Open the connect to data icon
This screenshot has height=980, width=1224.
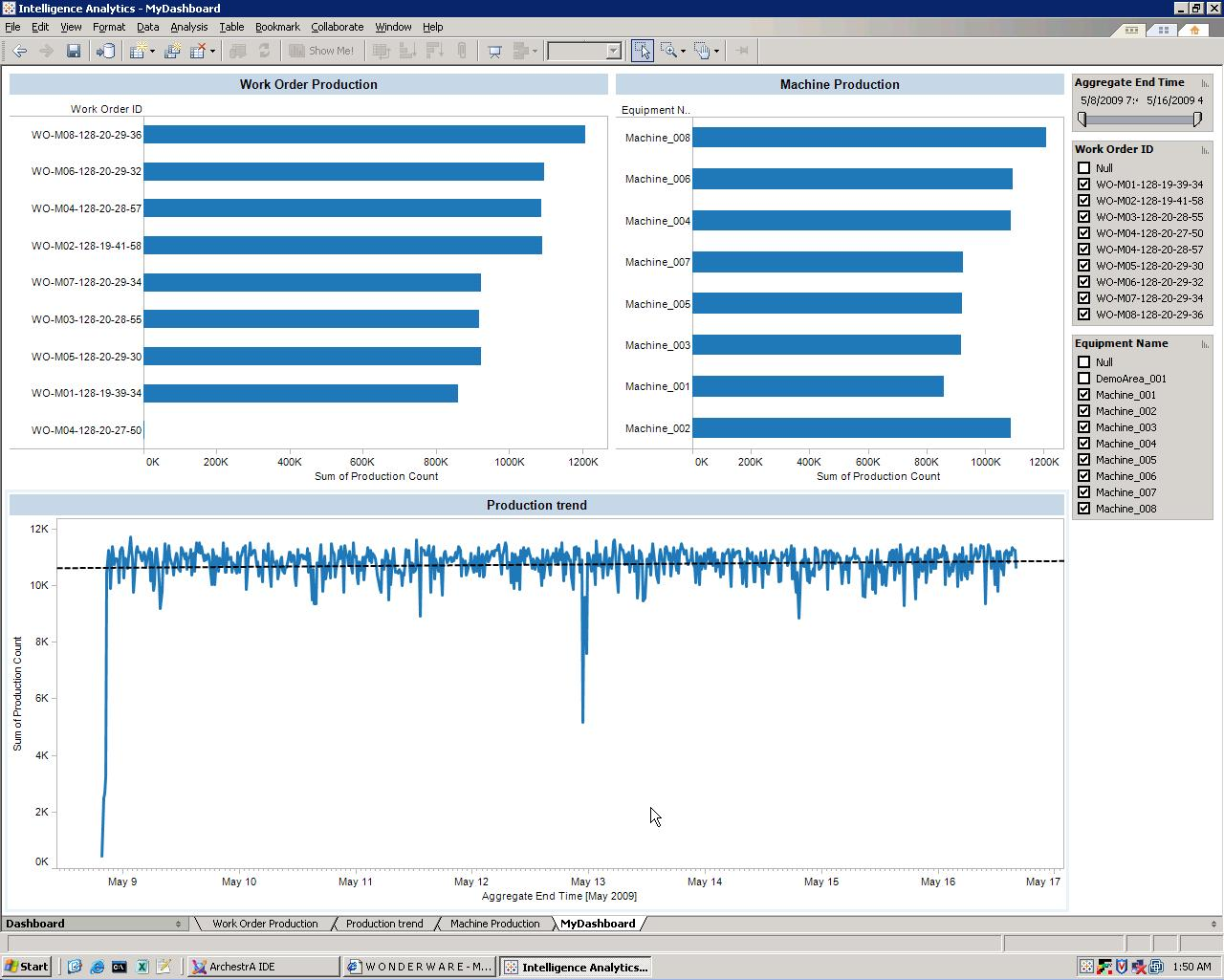pos(106,51)
